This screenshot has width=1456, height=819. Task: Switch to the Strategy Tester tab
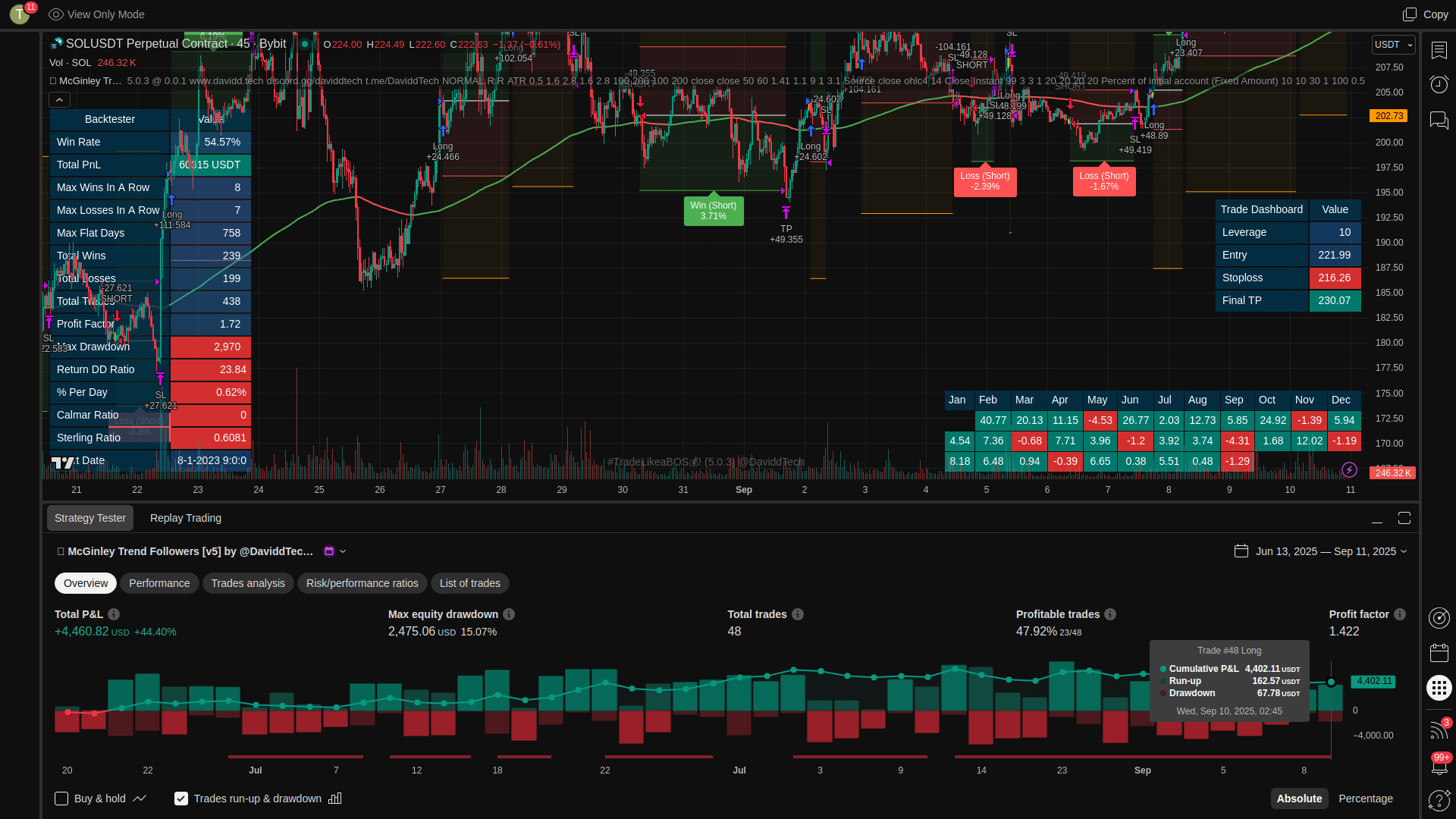click(x=90, y=518)
